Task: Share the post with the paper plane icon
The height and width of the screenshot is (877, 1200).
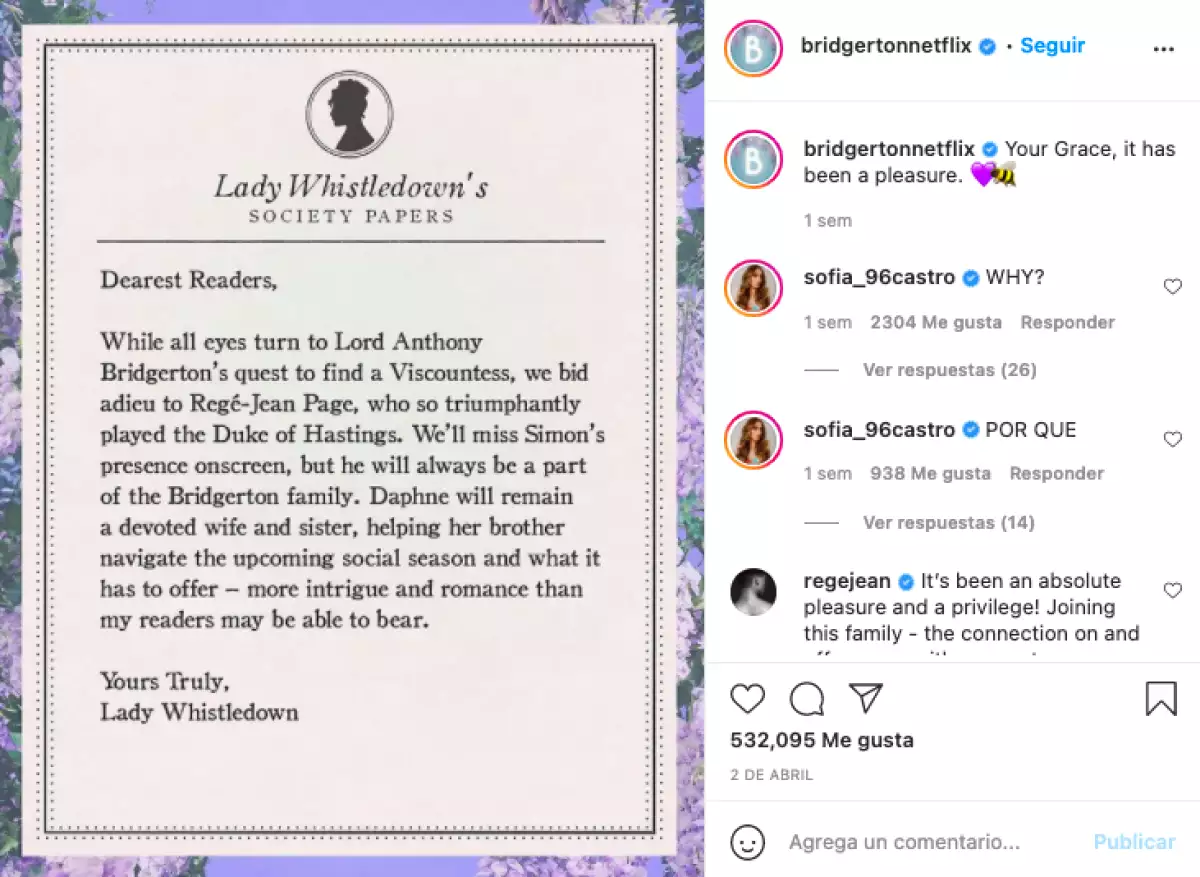Action: (866, 698)
